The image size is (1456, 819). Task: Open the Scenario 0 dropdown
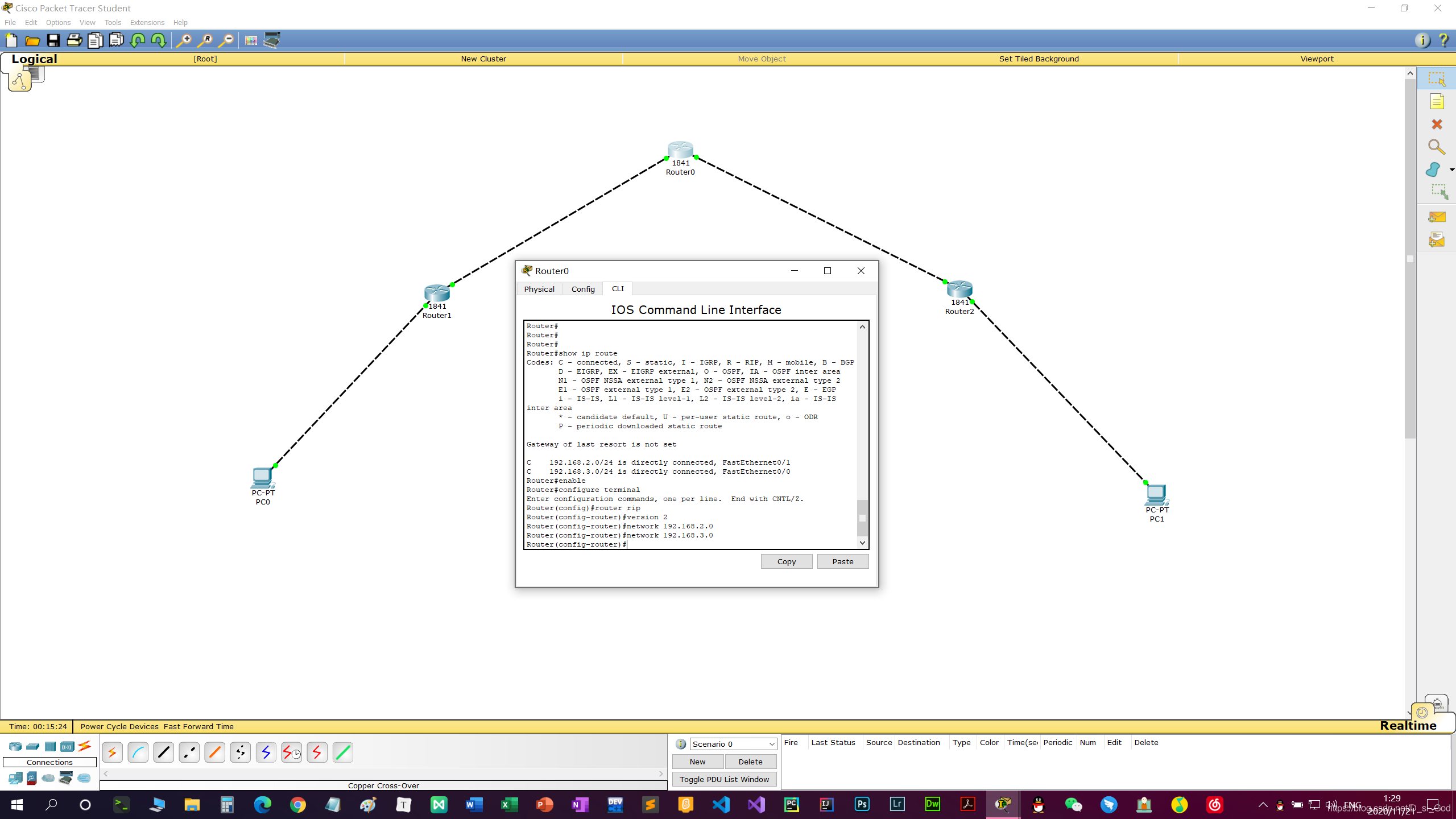(x=733, y=744)
